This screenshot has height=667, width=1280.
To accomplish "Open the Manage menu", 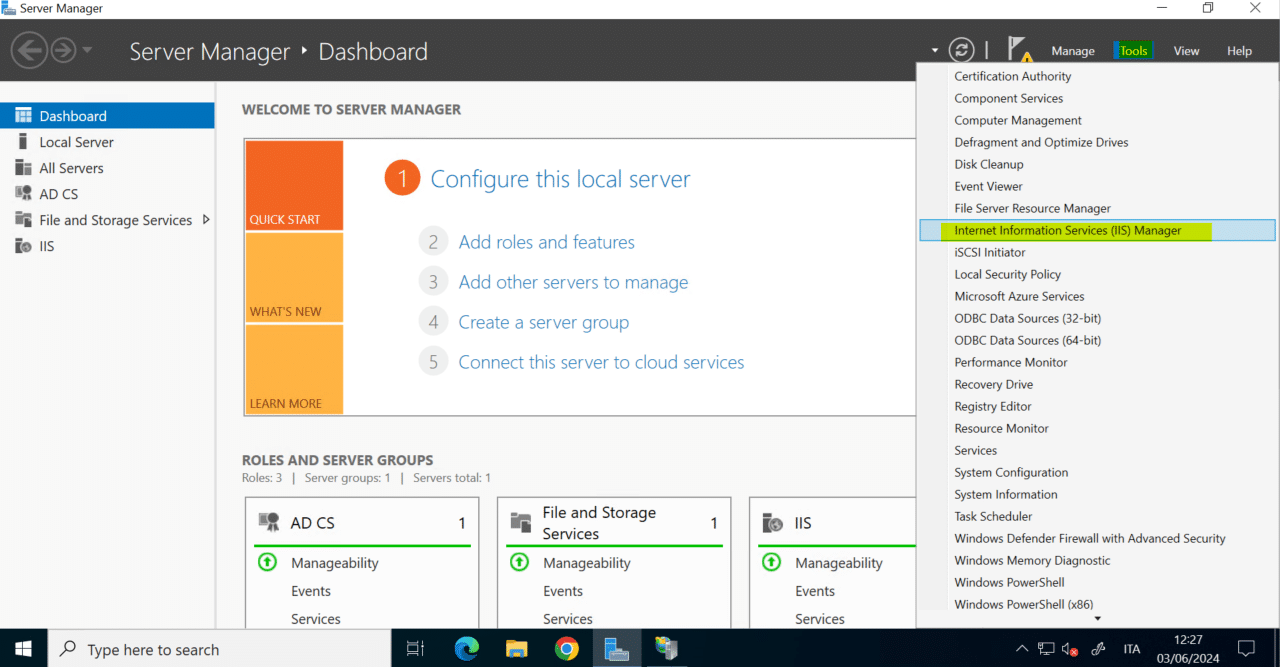I will (x=1073, y=51).
